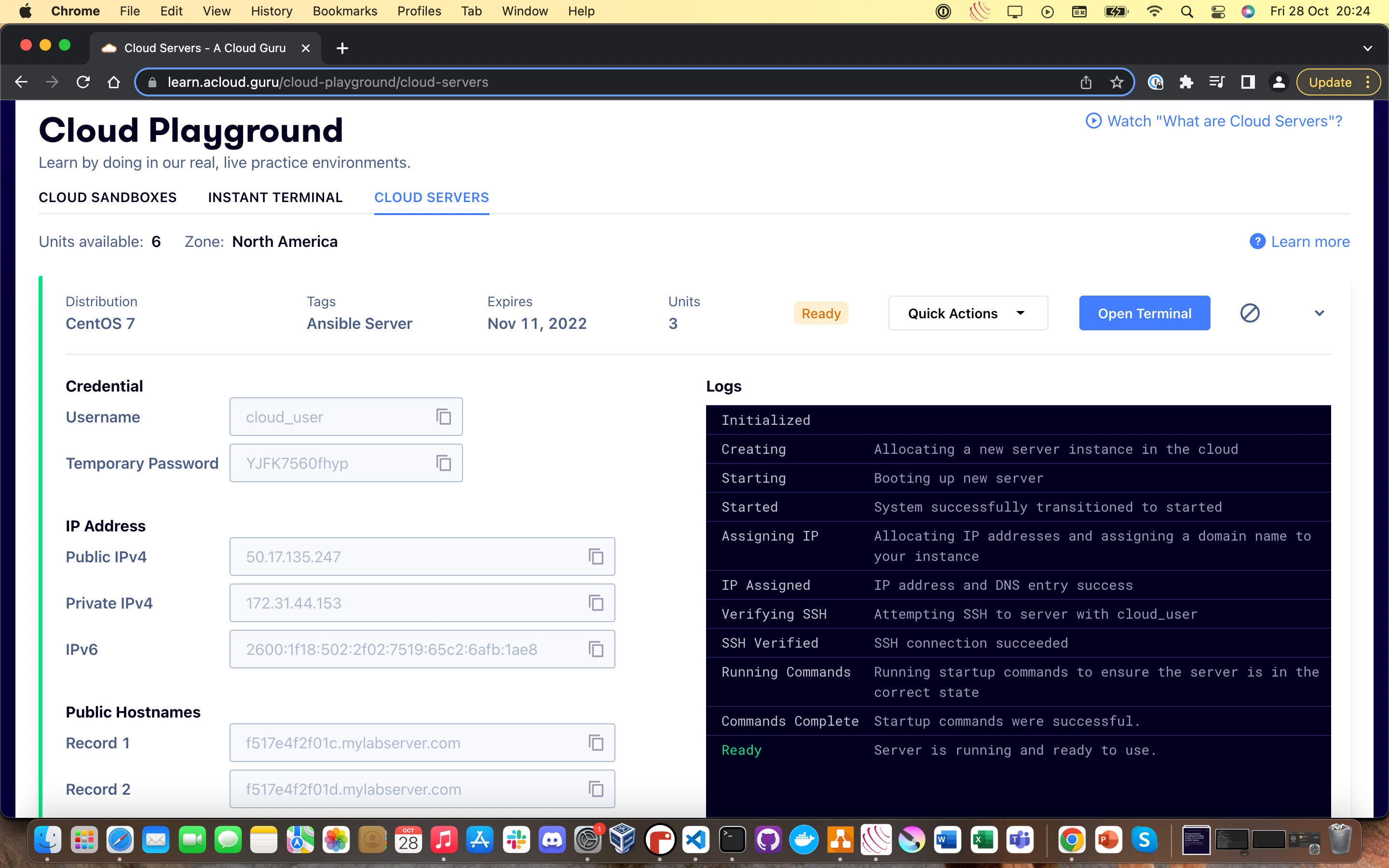Open Chrome extensions puzzle icon

(x=1186, y=82)
